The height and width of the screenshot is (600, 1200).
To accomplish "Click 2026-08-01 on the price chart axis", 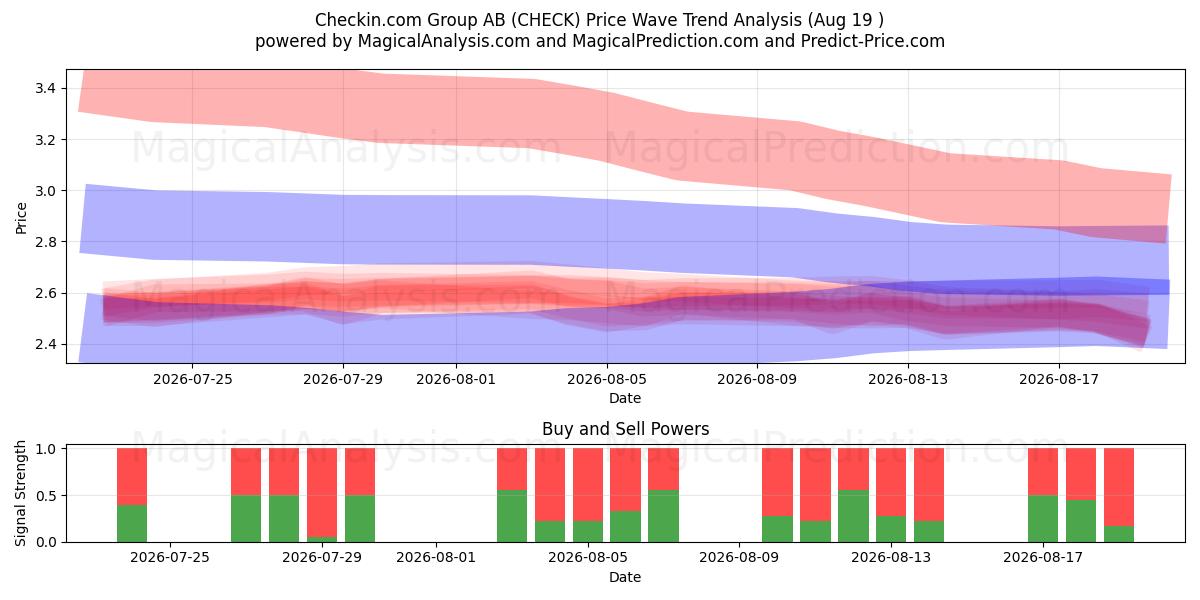I will pyautogui.click(x=456, y=379).
